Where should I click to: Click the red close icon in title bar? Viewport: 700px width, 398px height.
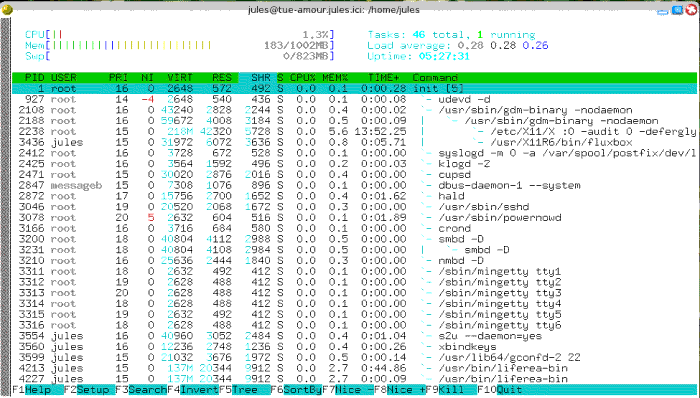click(x=692, y=10)
